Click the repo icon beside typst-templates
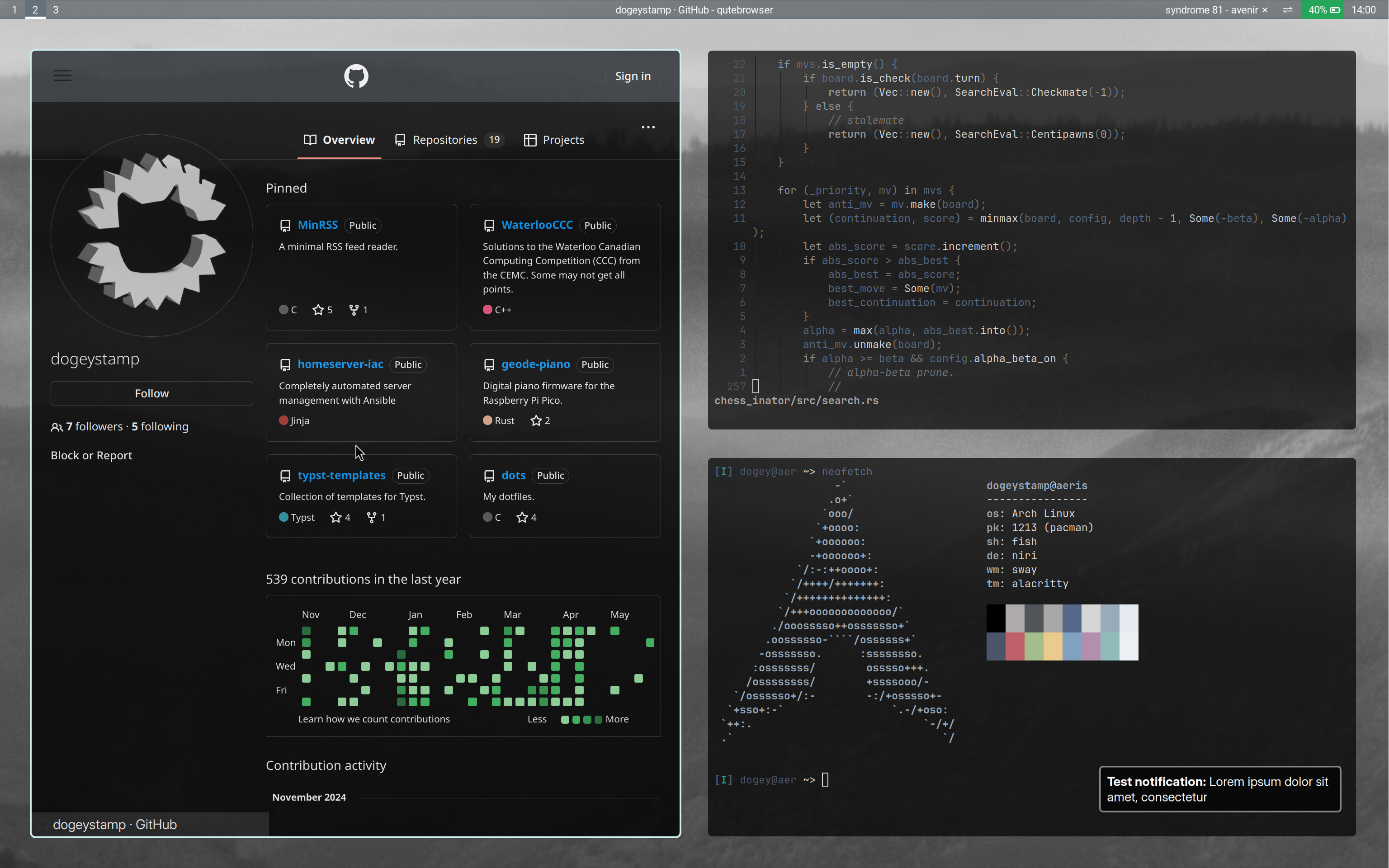Image resolution: width=1389 pixels, height=868 pixels. (x=285, y=476)
